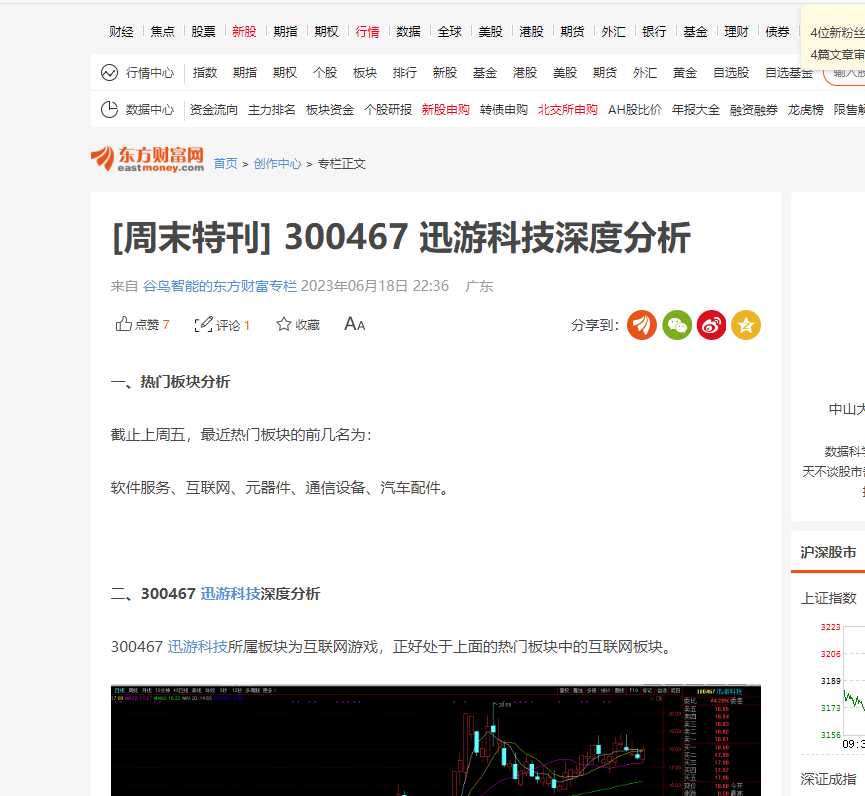Open the 东方财富网 eastmoney logo

coord(147,159)
